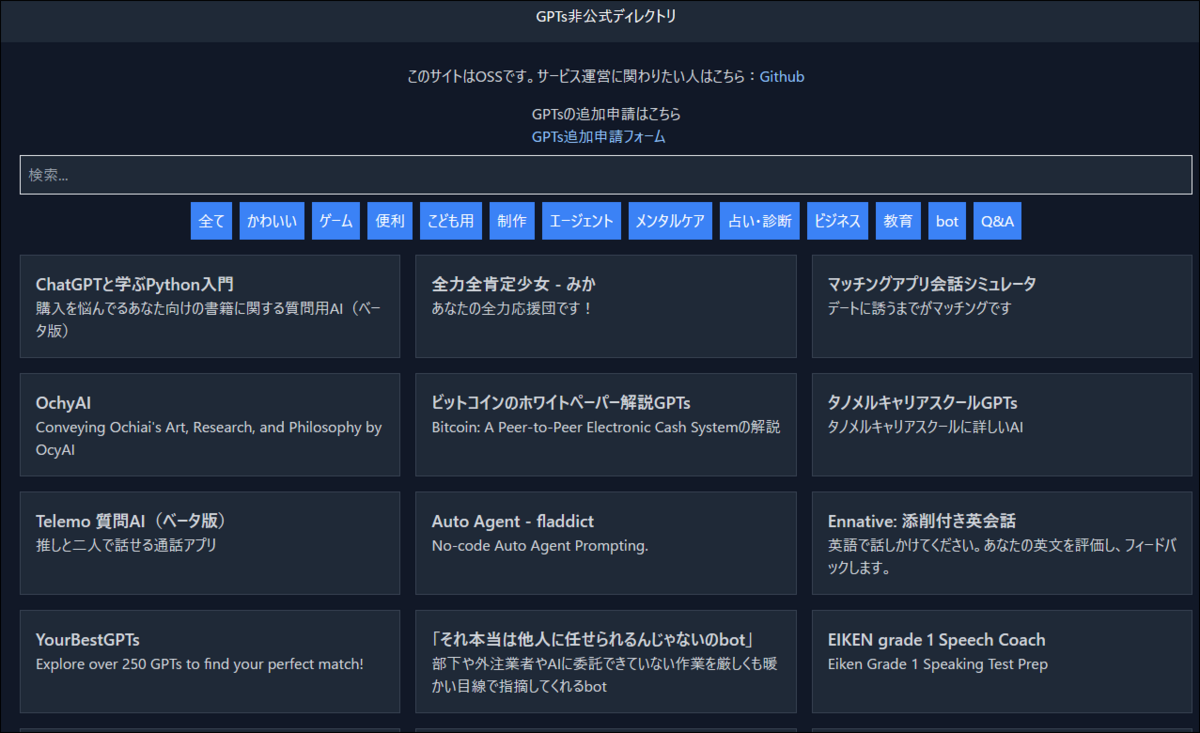This screenshot has height=733, width=1200.
Task: Open マッチングアプリ会話シミュレータ card
Action: 1004,306
